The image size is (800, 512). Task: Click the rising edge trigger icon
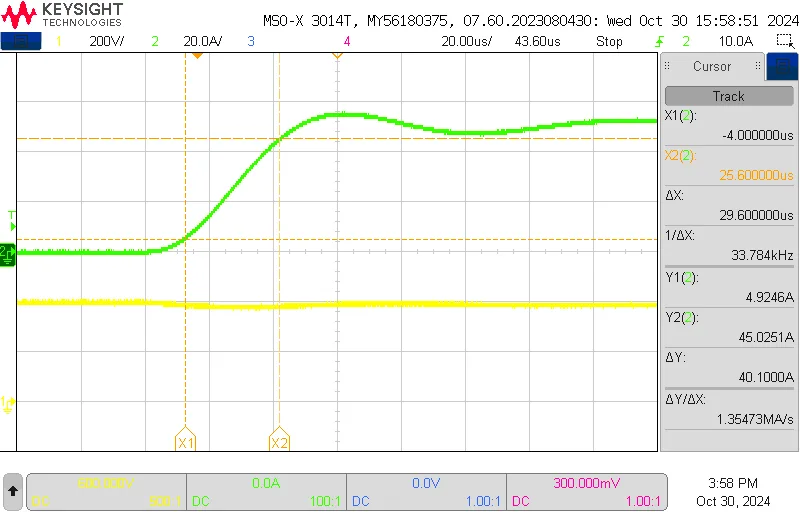(x=659, y=41)
